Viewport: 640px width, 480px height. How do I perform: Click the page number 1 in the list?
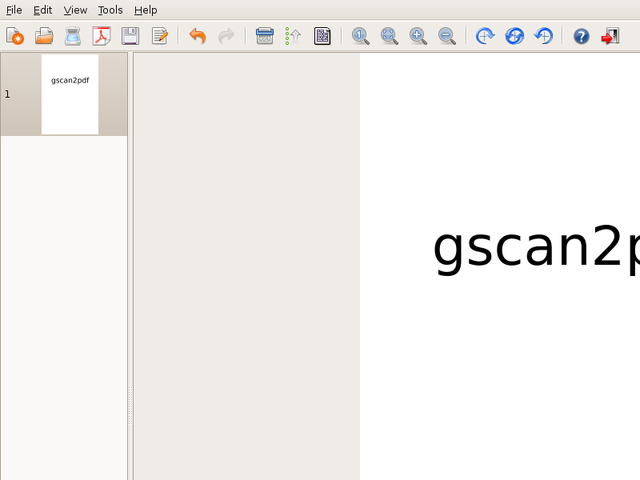point(7,94)
